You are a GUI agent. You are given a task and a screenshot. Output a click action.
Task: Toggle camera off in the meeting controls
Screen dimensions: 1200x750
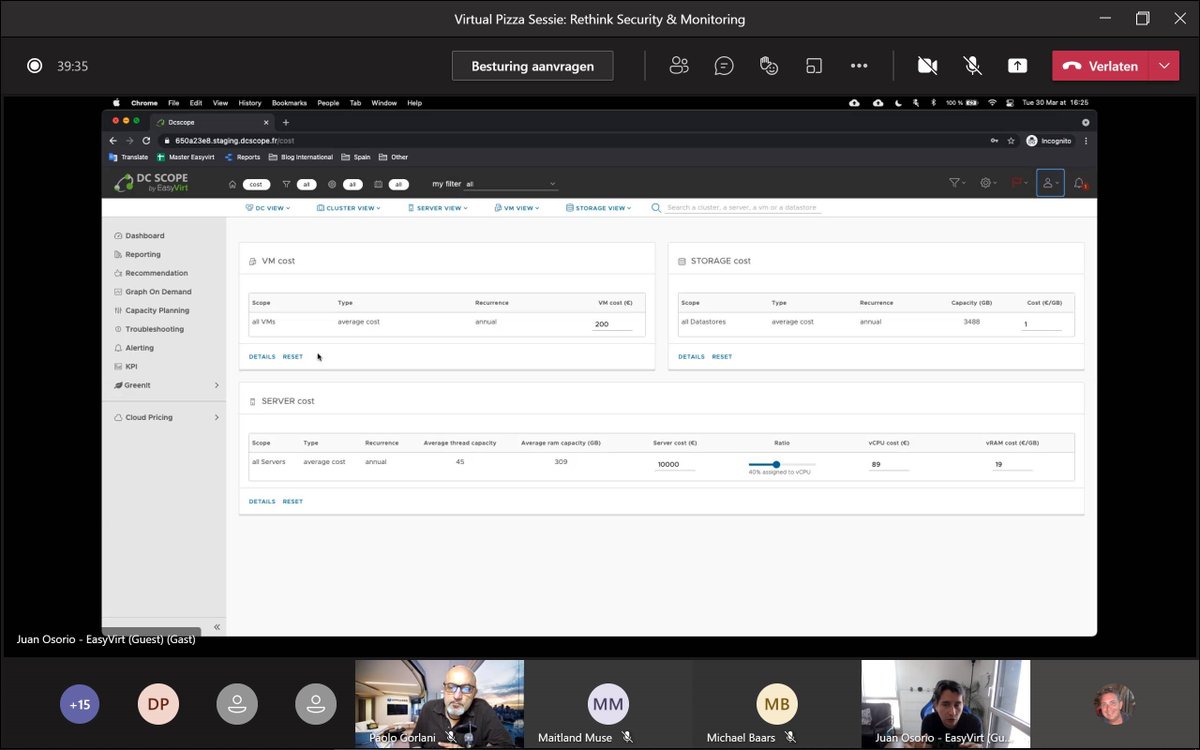click(926, 65)
